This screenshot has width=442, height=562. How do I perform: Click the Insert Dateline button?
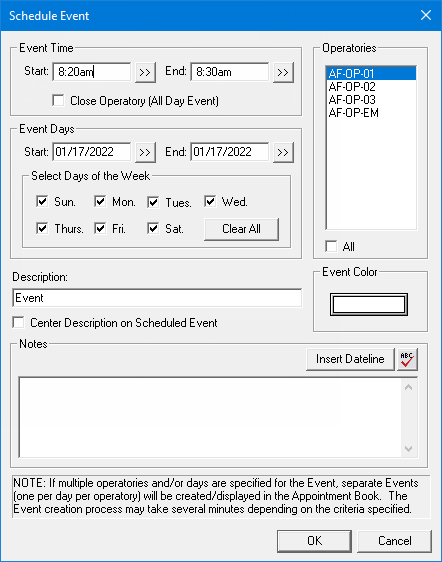click(350, 359)
